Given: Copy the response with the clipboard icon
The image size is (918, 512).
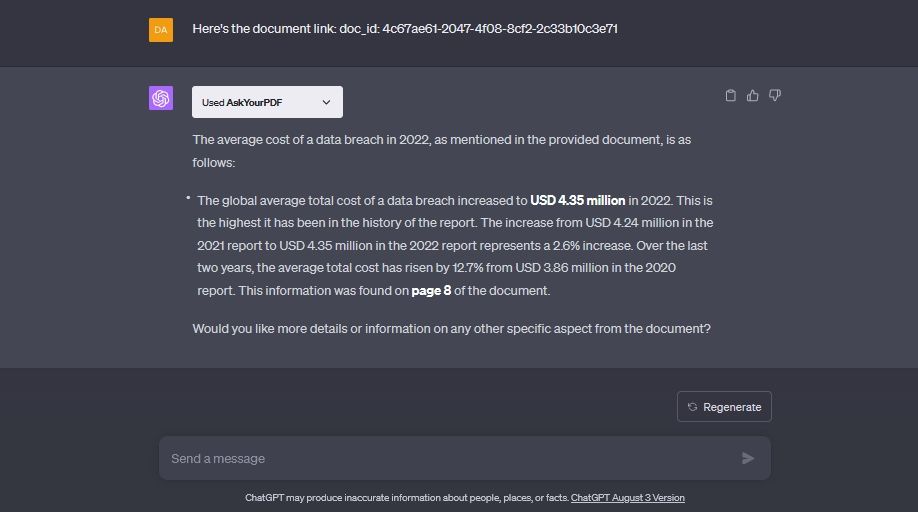Looking at the screenshot, I should click(x=730, y=96).
